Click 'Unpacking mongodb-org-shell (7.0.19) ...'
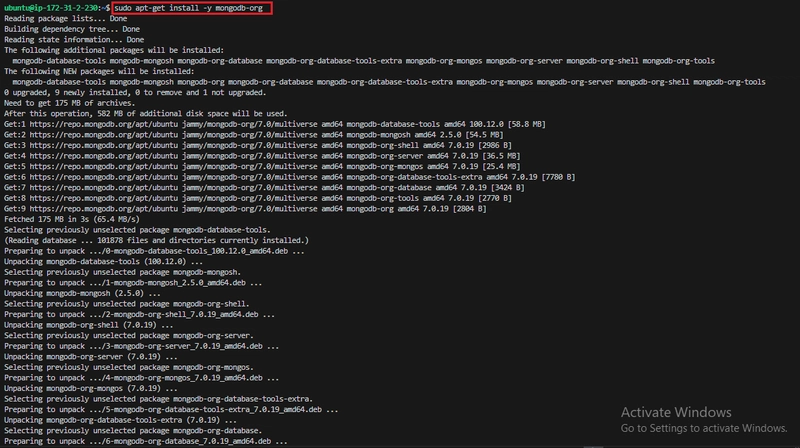This screenshot has height=448, width=800. (89, 325)
